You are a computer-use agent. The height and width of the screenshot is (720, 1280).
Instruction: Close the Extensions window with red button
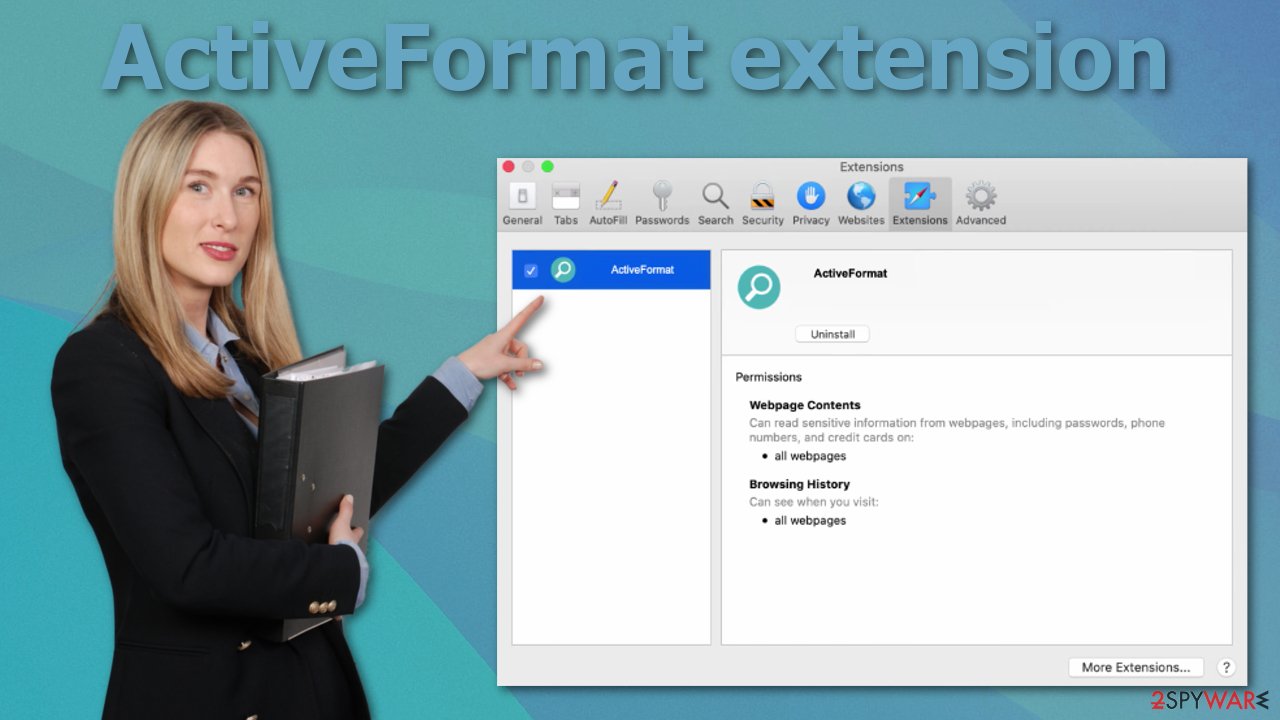508,167
